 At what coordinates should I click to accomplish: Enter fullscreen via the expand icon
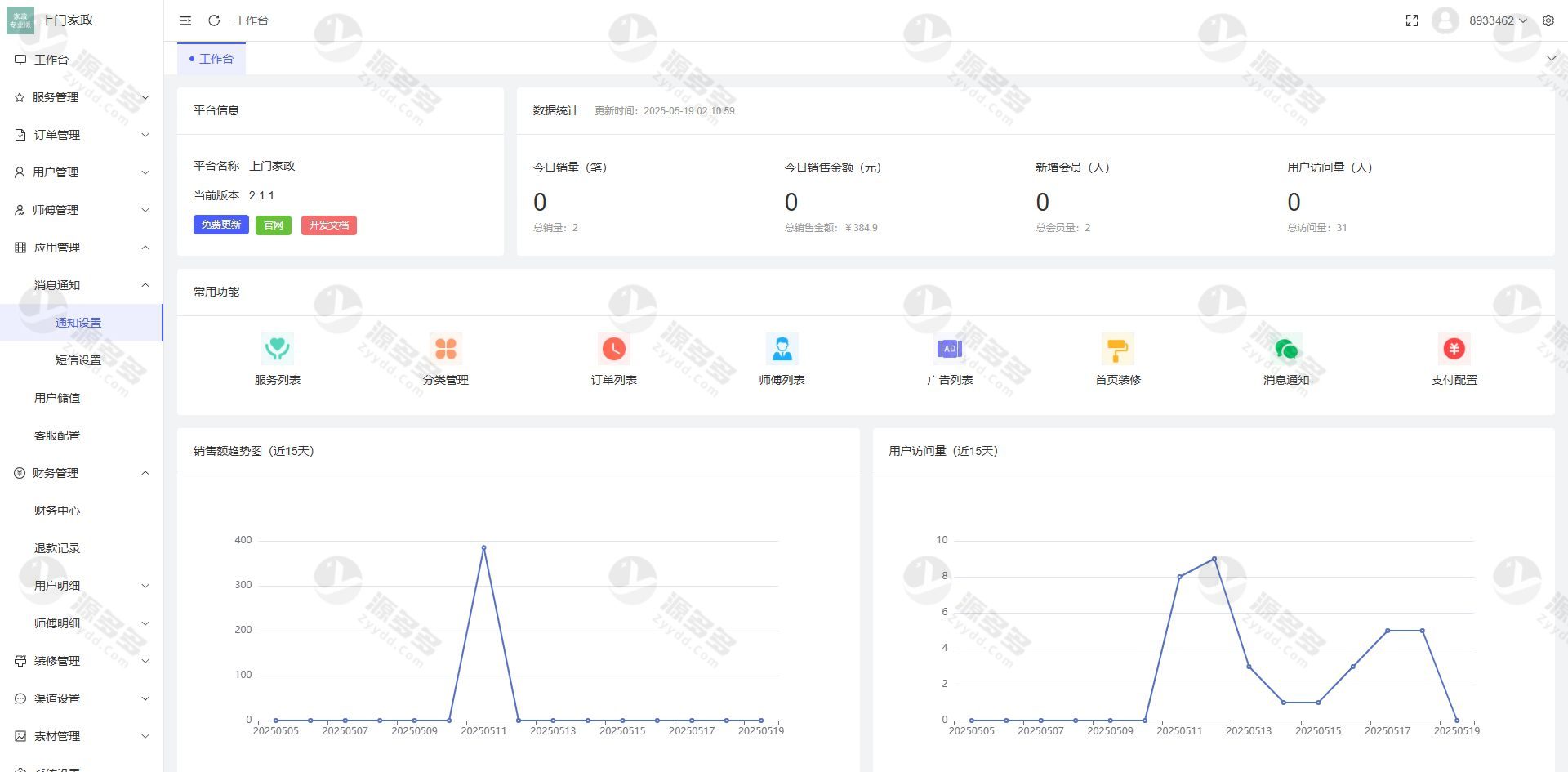tap(1412, 20)
